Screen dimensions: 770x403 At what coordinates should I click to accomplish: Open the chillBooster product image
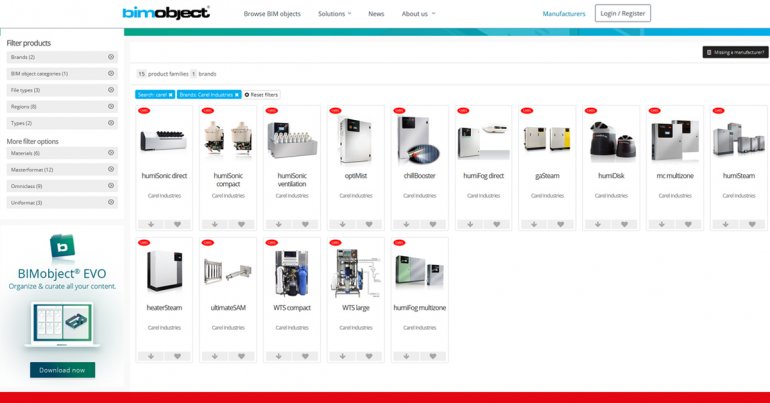[x=419, y=140]
